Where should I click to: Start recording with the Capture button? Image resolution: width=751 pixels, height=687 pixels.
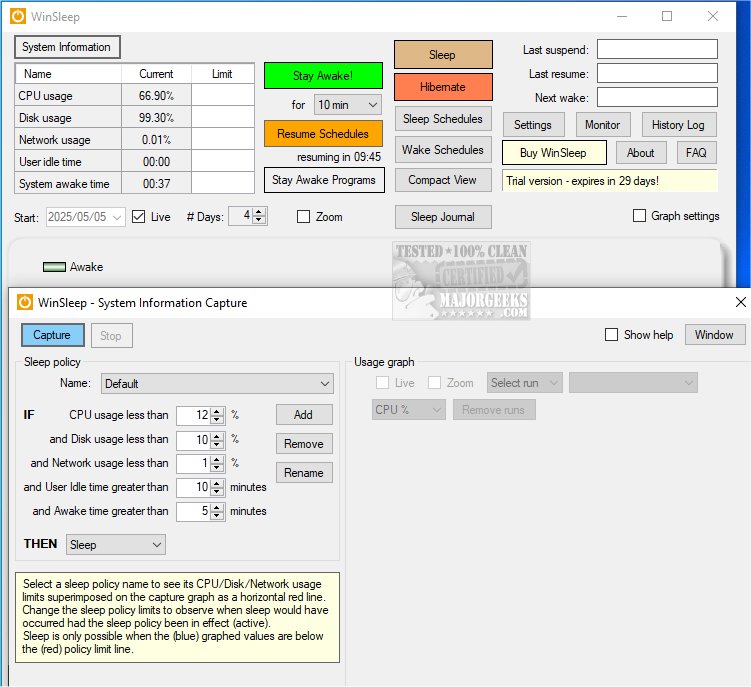(x=53, y=335)
